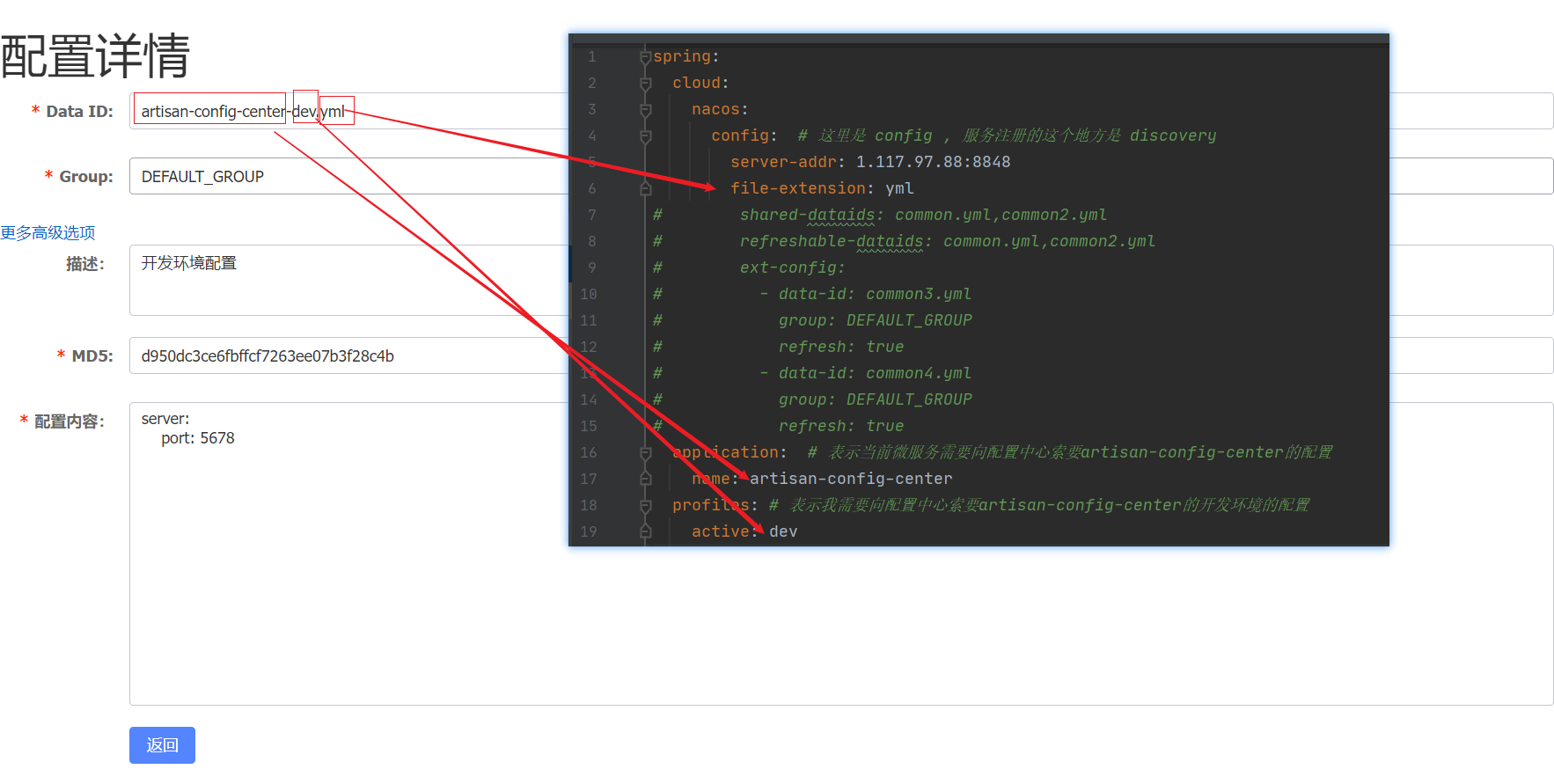Screen dimensions: 1554x784
Task: Collapse the spring fold marker on line 1
Action: [645, 56]
